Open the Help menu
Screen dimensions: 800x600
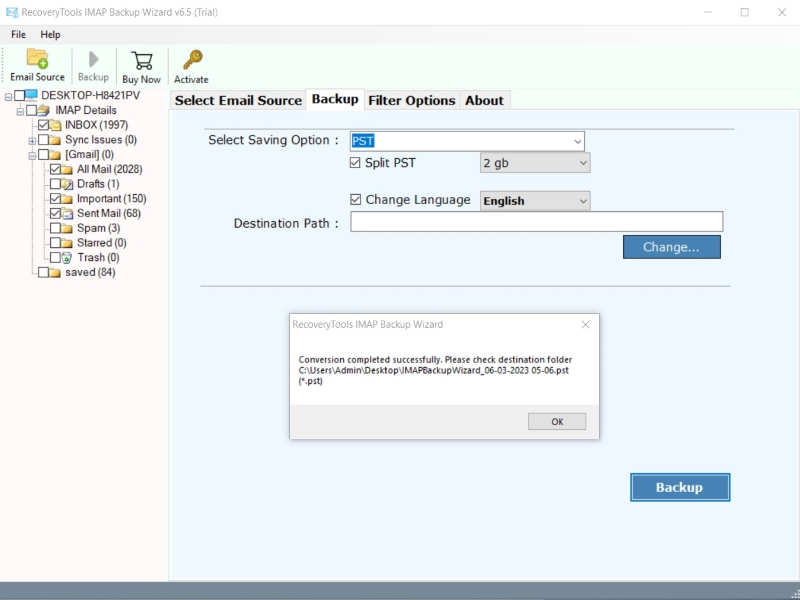click(51, 35)
